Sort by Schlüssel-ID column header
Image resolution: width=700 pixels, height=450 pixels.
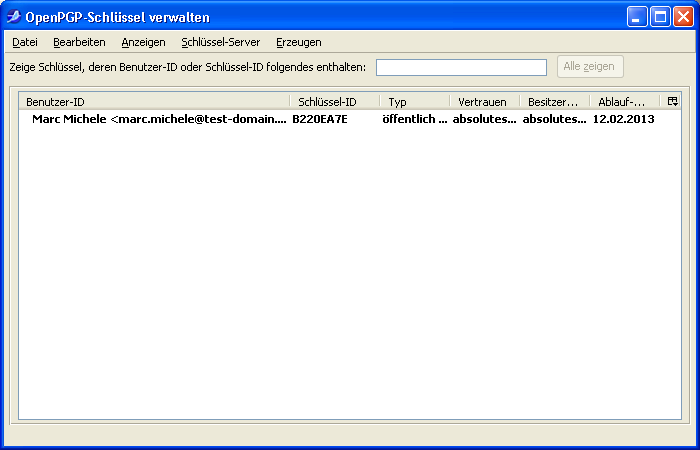[x=335, y=102]
